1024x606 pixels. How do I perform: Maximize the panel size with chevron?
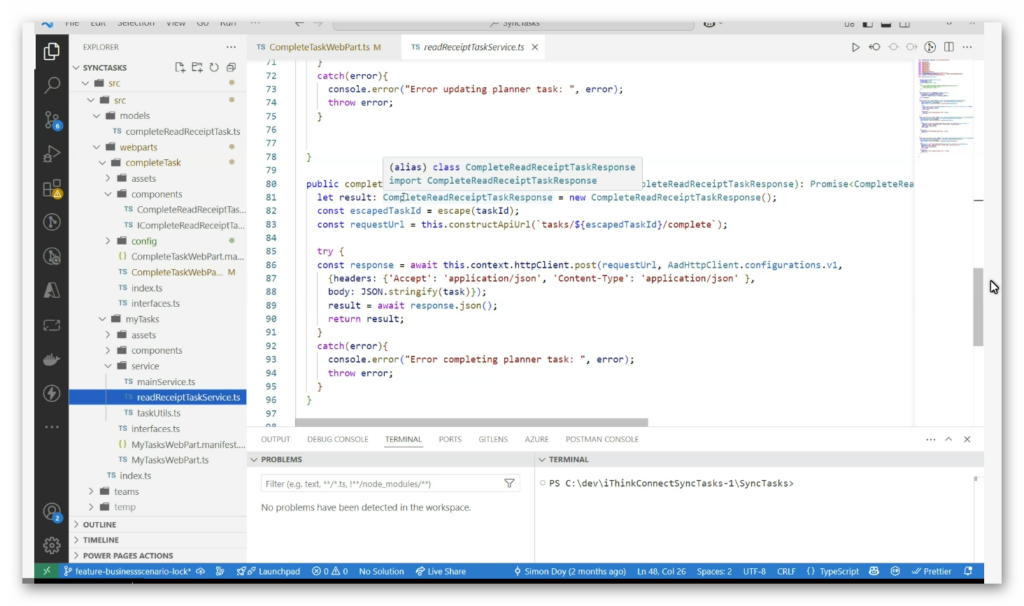pyautogui.click(x=949, y=439)
